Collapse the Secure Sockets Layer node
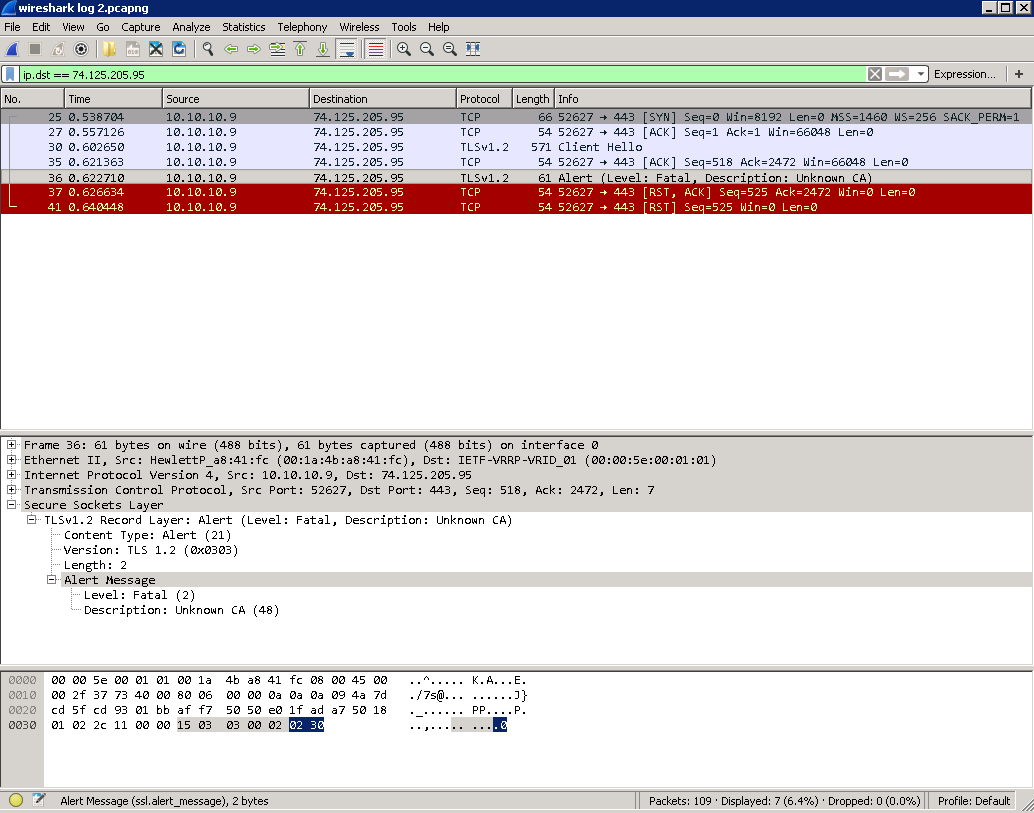The width and height of the screenshot is (1034, 813). [x=11, y=504]
